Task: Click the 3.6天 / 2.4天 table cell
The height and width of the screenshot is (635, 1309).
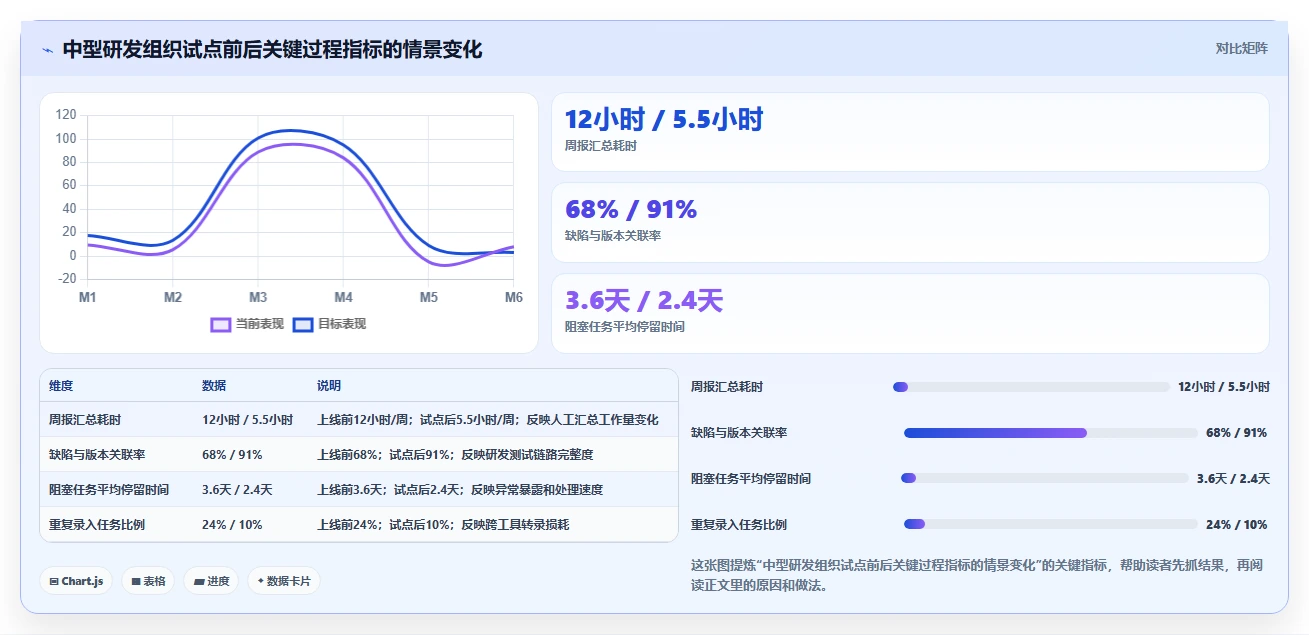Action: (237, 490)
